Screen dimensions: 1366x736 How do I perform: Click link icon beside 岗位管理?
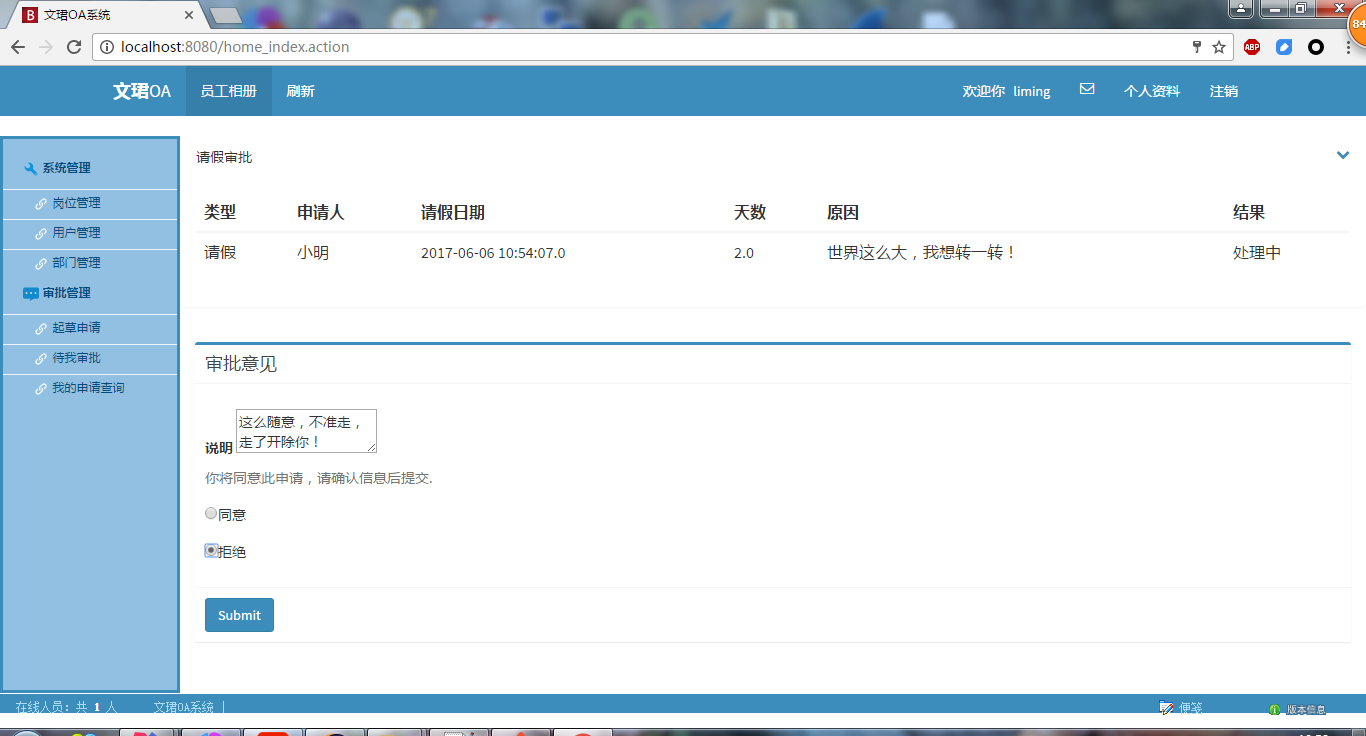(x=41, y=204)
